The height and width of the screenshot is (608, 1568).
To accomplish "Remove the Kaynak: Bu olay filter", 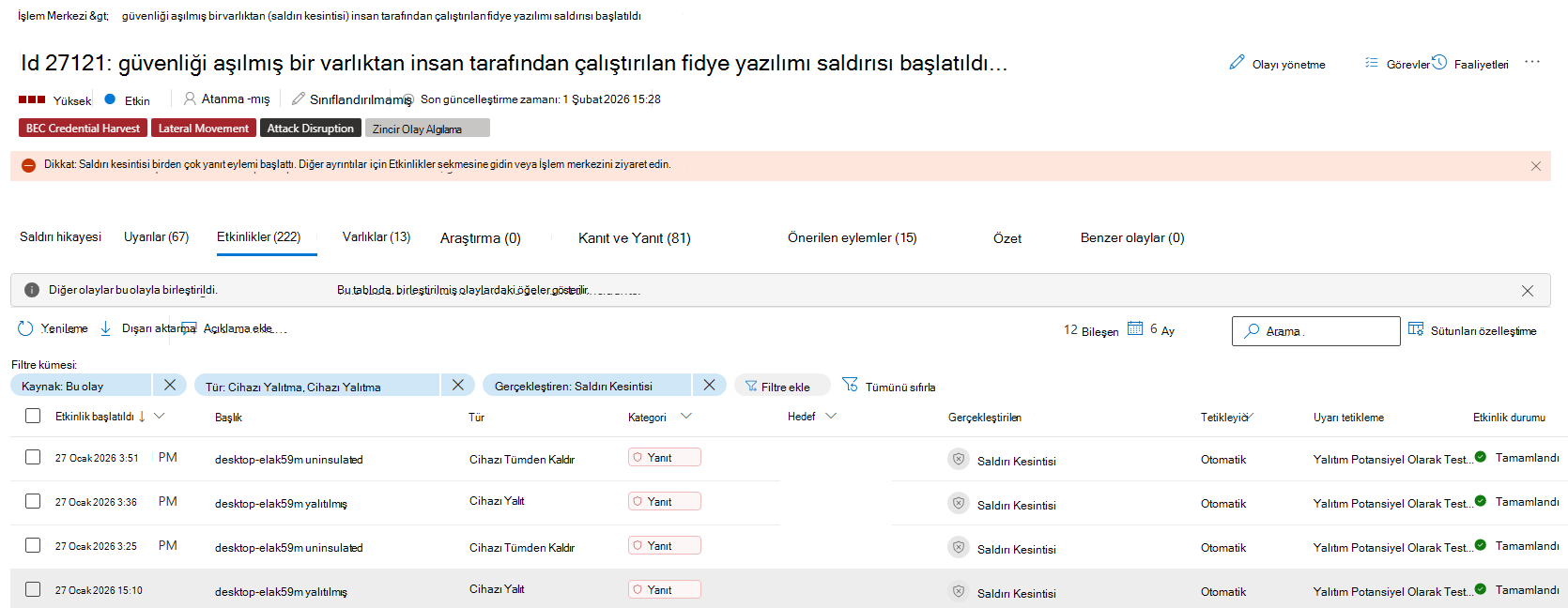I will click(x=170, y=385).
